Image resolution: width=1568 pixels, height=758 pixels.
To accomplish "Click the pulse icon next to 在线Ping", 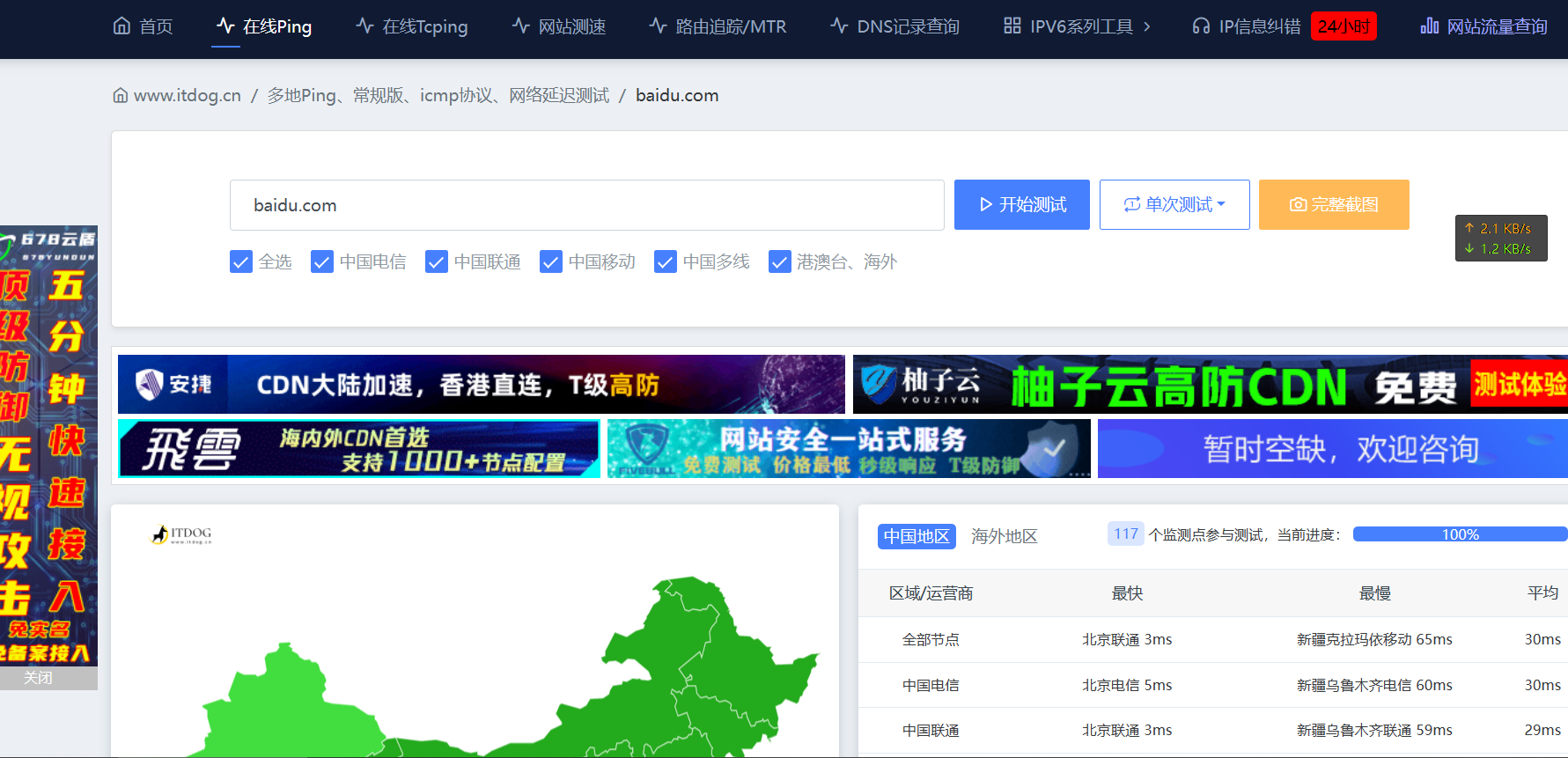I will coord(225,26).
